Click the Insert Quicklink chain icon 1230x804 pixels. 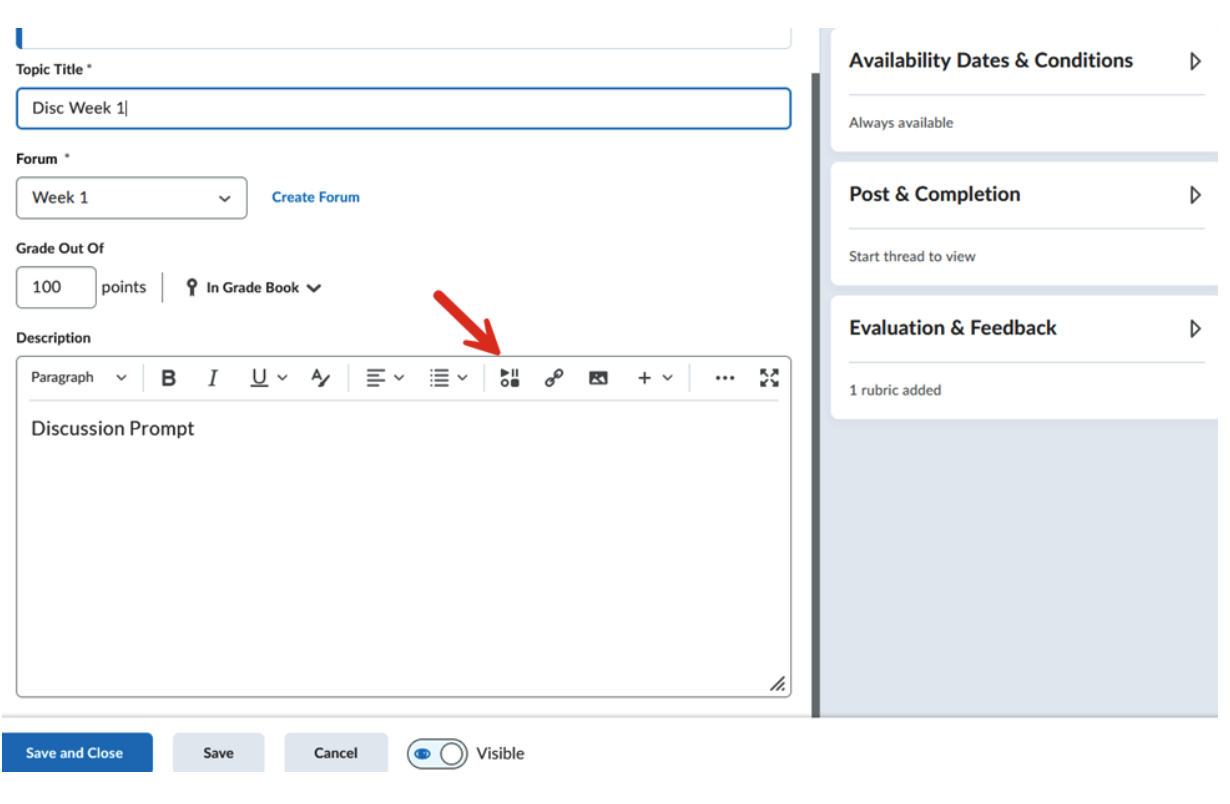click(553, 378)
